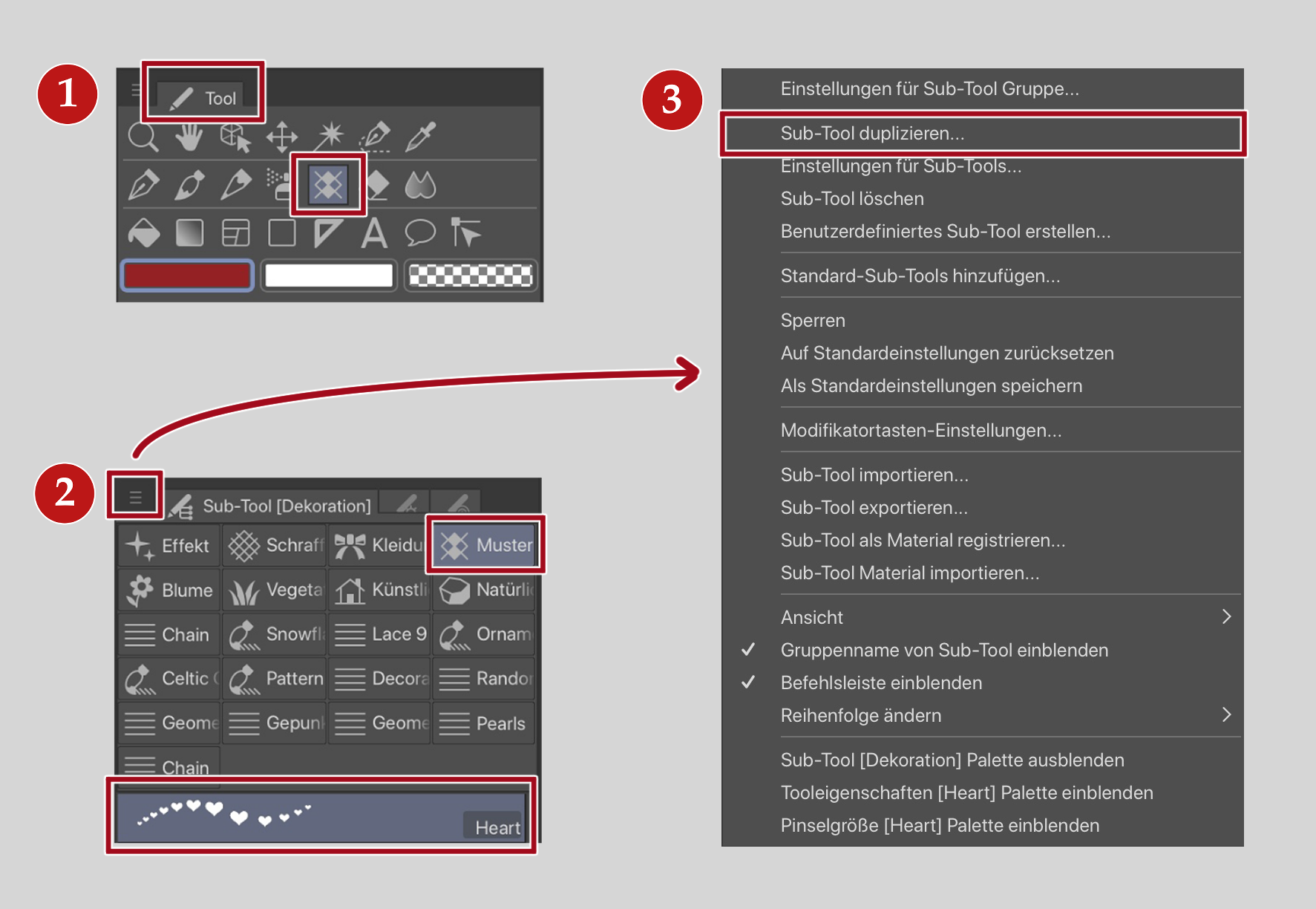
Task: Choose the Ornam sub-tool group
Action: (484, 634)
